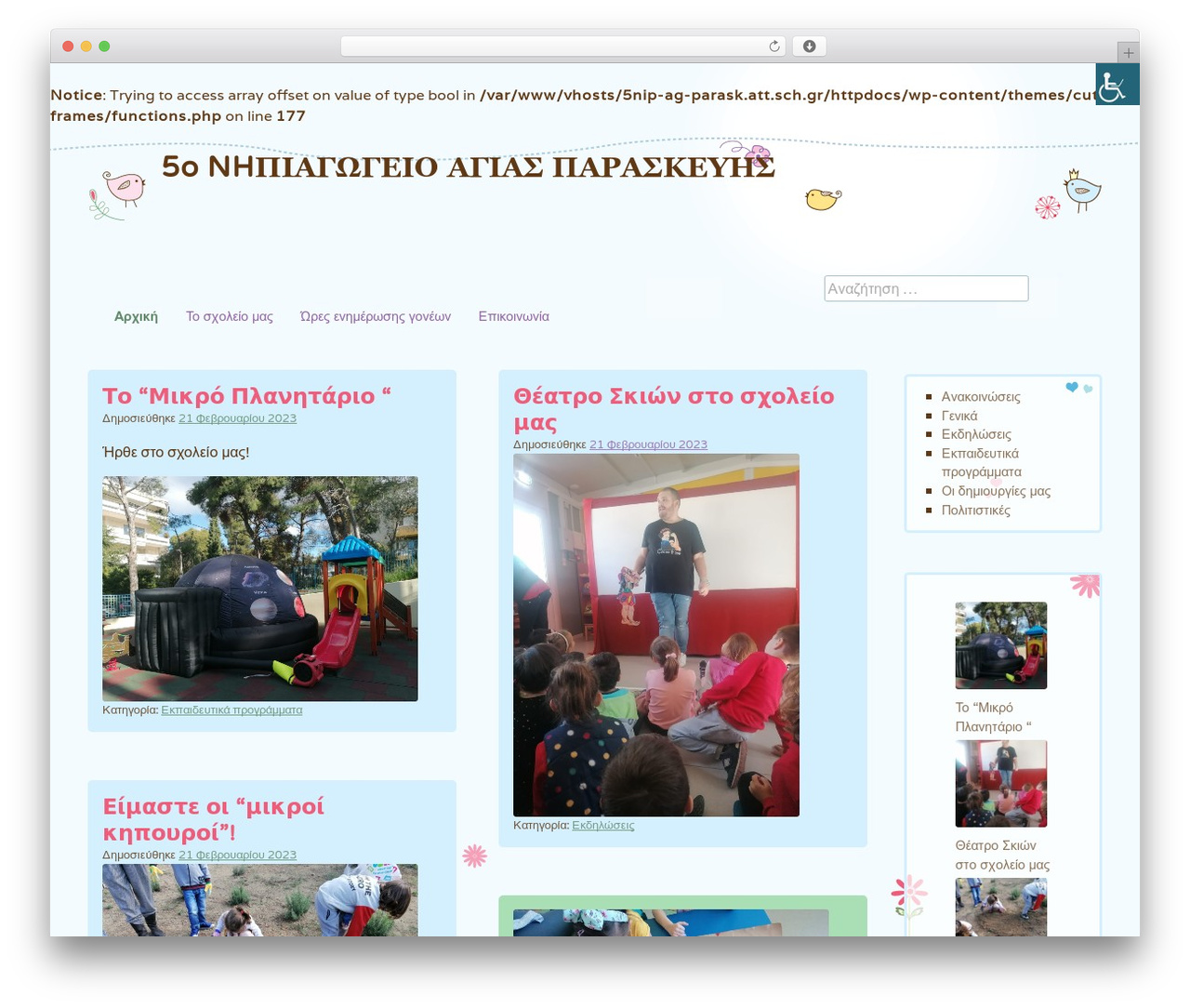Open a new tab with plus button
The height and width of the screenshot is (1008, 1190).
coord(1128,53)
